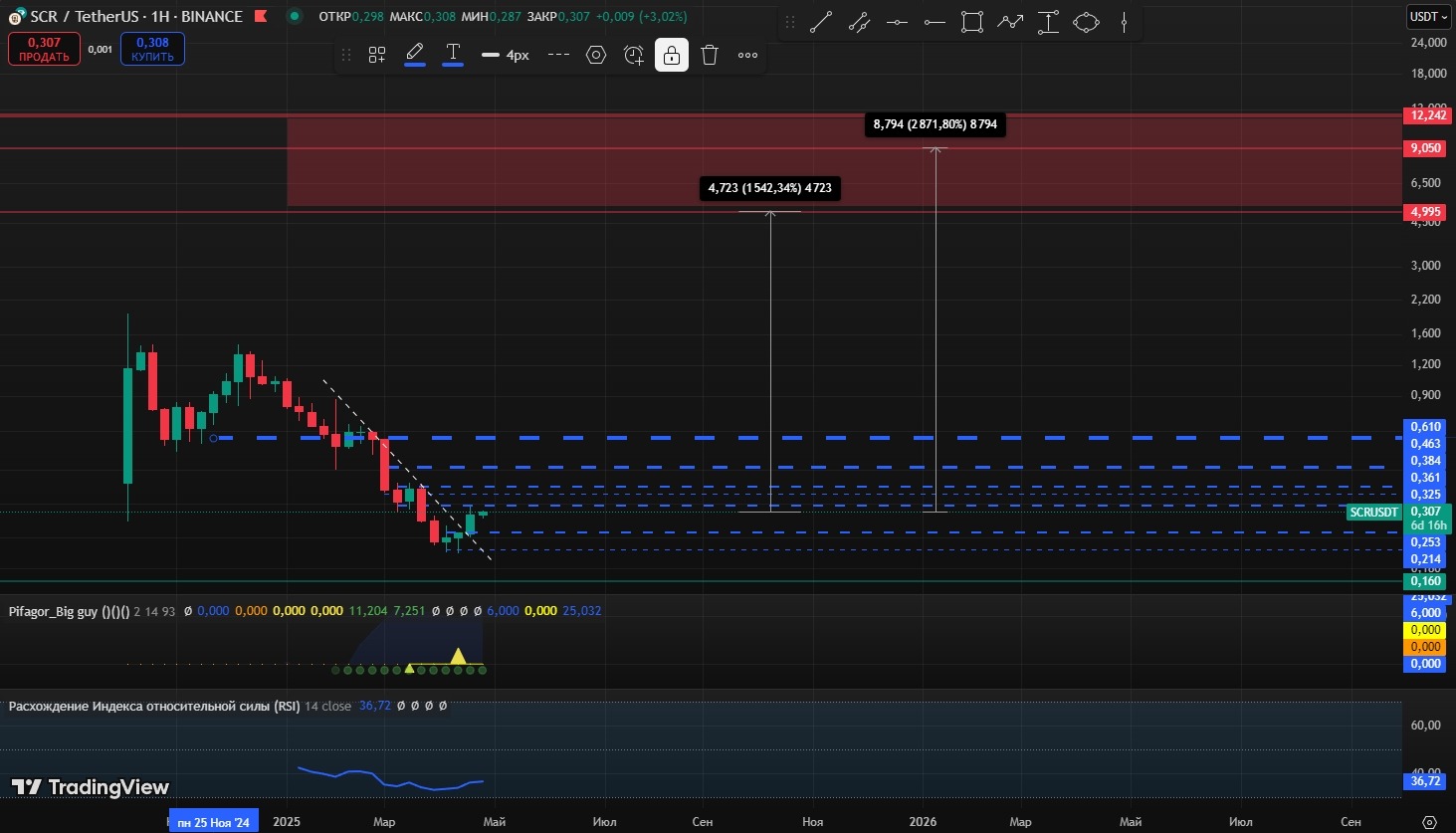This screenshot has height=833, width=1456.
Task: Select the Rectangle drawing tool
Action: pyautogui.click(x=972, y=22)
